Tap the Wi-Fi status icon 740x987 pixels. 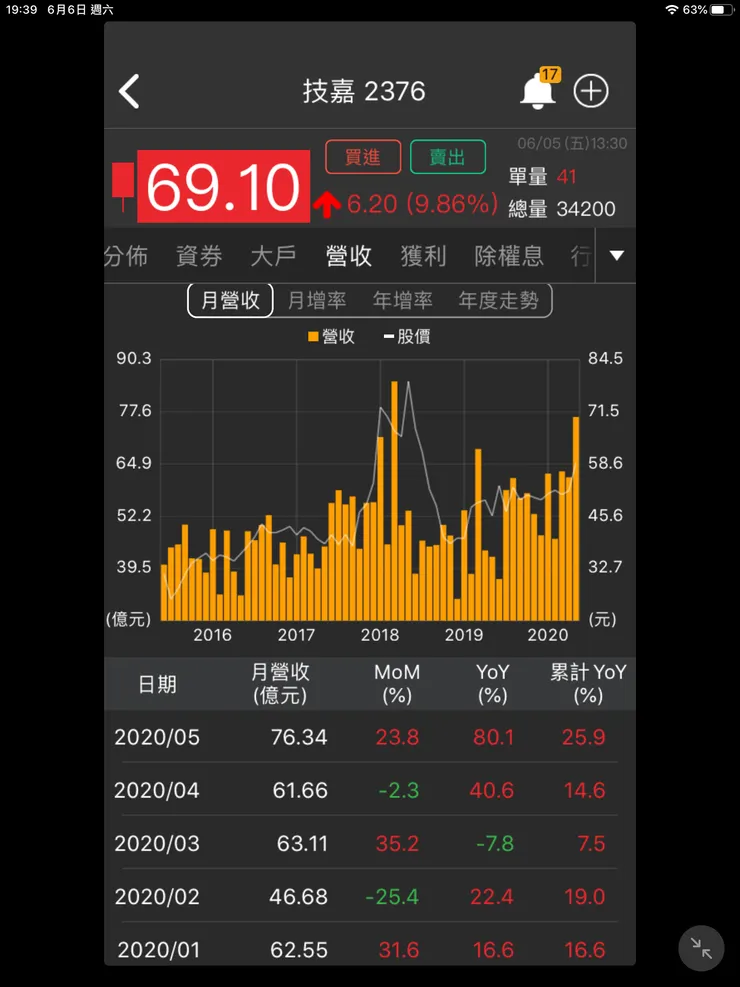click(x=672, y=9)
